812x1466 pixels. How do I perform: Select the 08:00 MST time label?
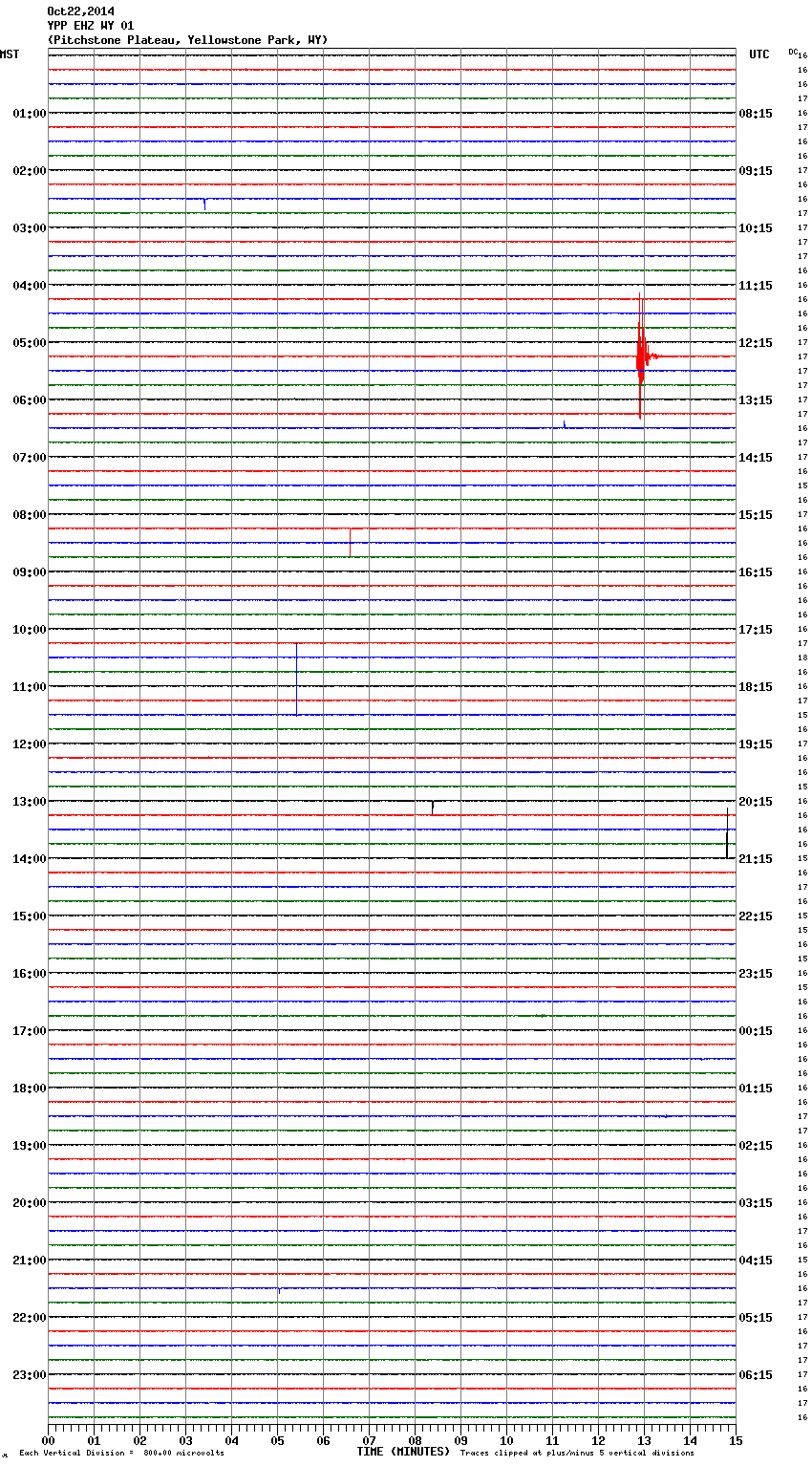pyautogui.click(x=30, y=515)
